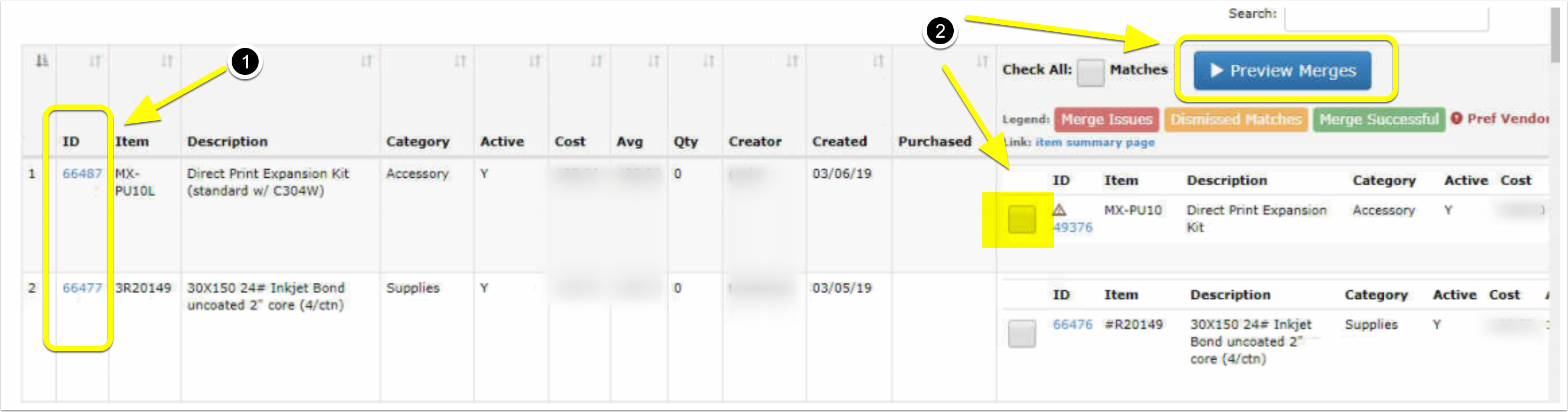1568x412 pixels.
Task: Click the Merge Issues legend label
Action: 1106,119
